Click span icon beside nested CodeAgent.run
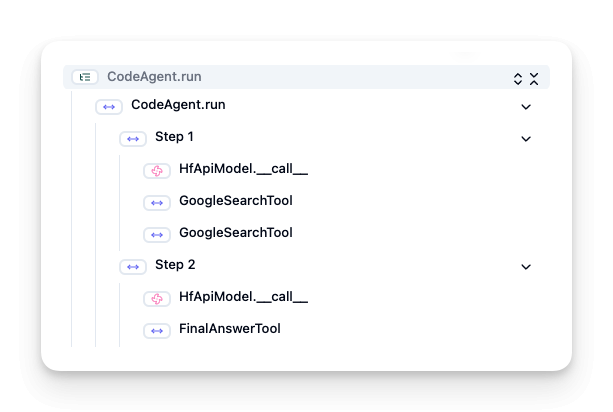613x412 pixels. (x=109, y=107)
